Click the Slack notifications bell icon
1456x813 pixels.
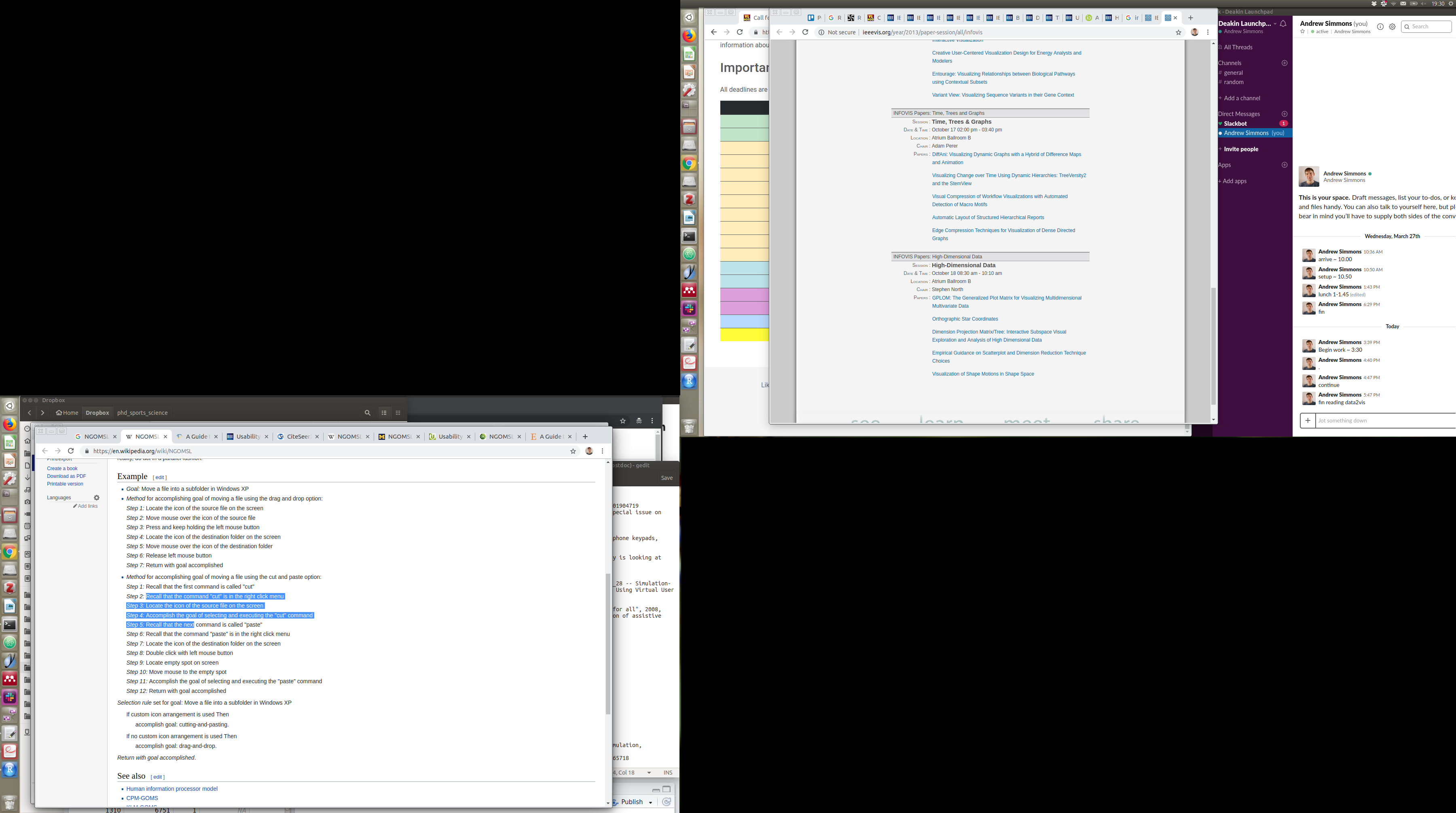(x=1284, y=24)
